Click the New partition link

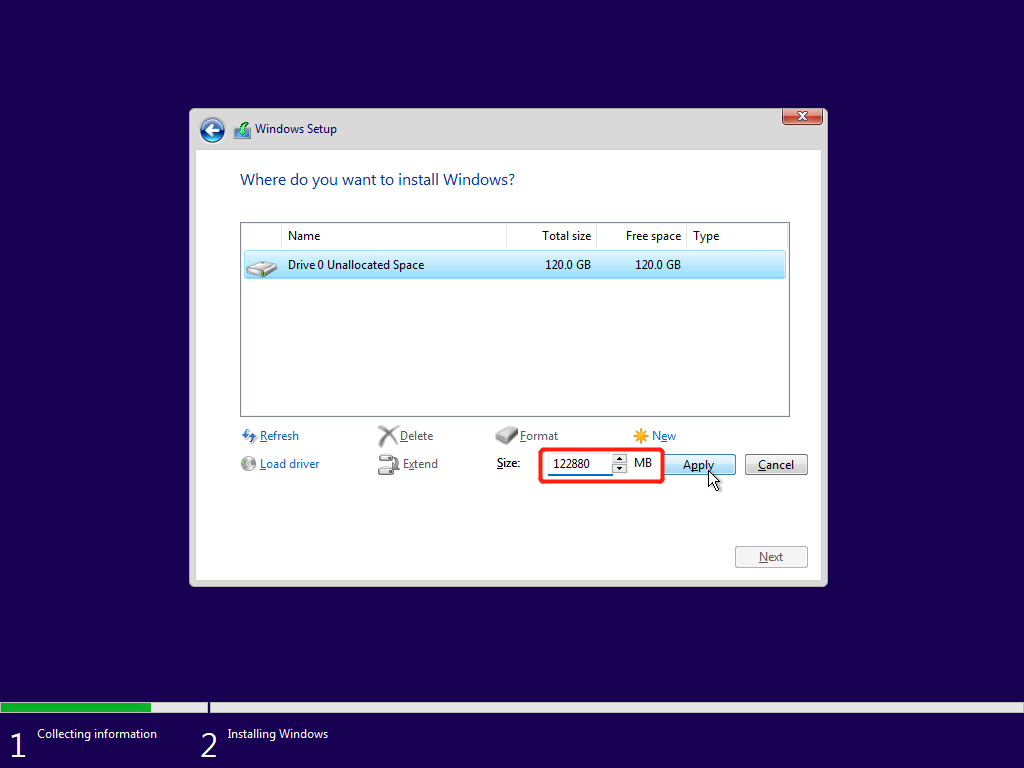(x=664, y=436)
